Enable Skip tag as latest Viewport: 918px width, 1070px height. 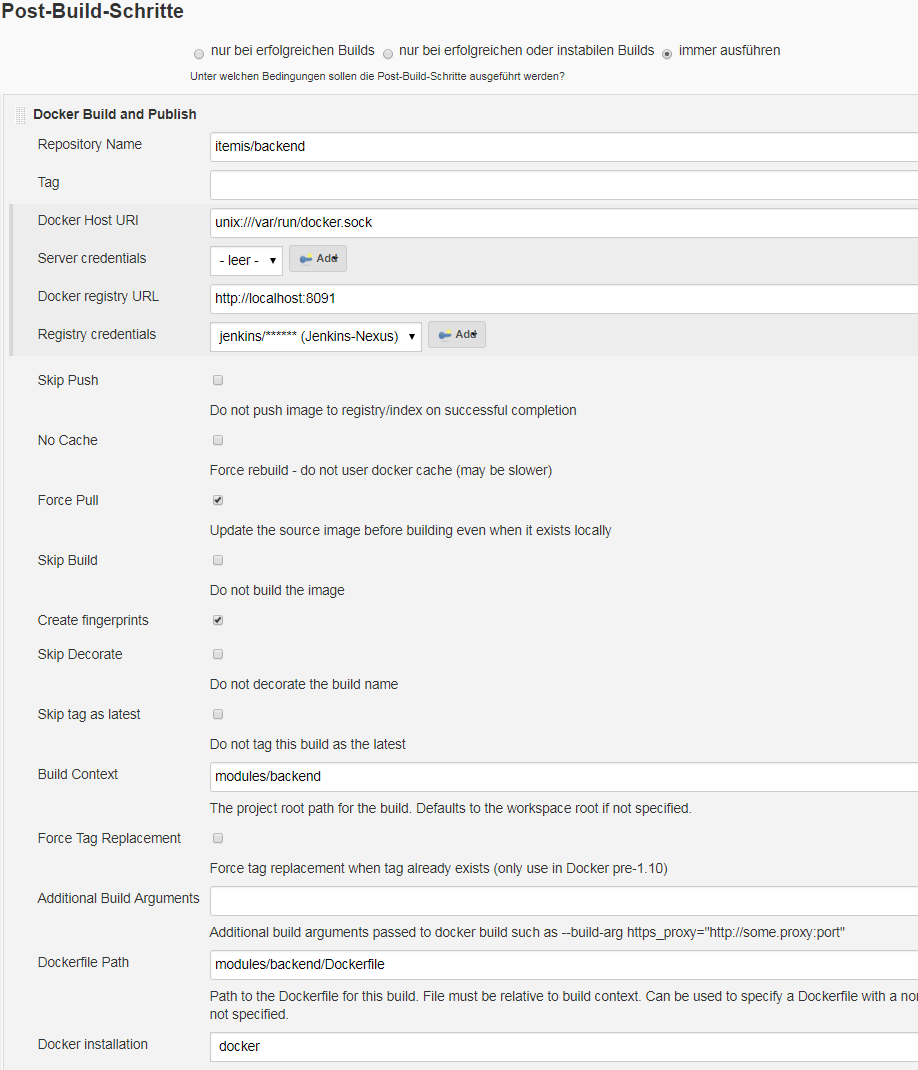(217, 714)
